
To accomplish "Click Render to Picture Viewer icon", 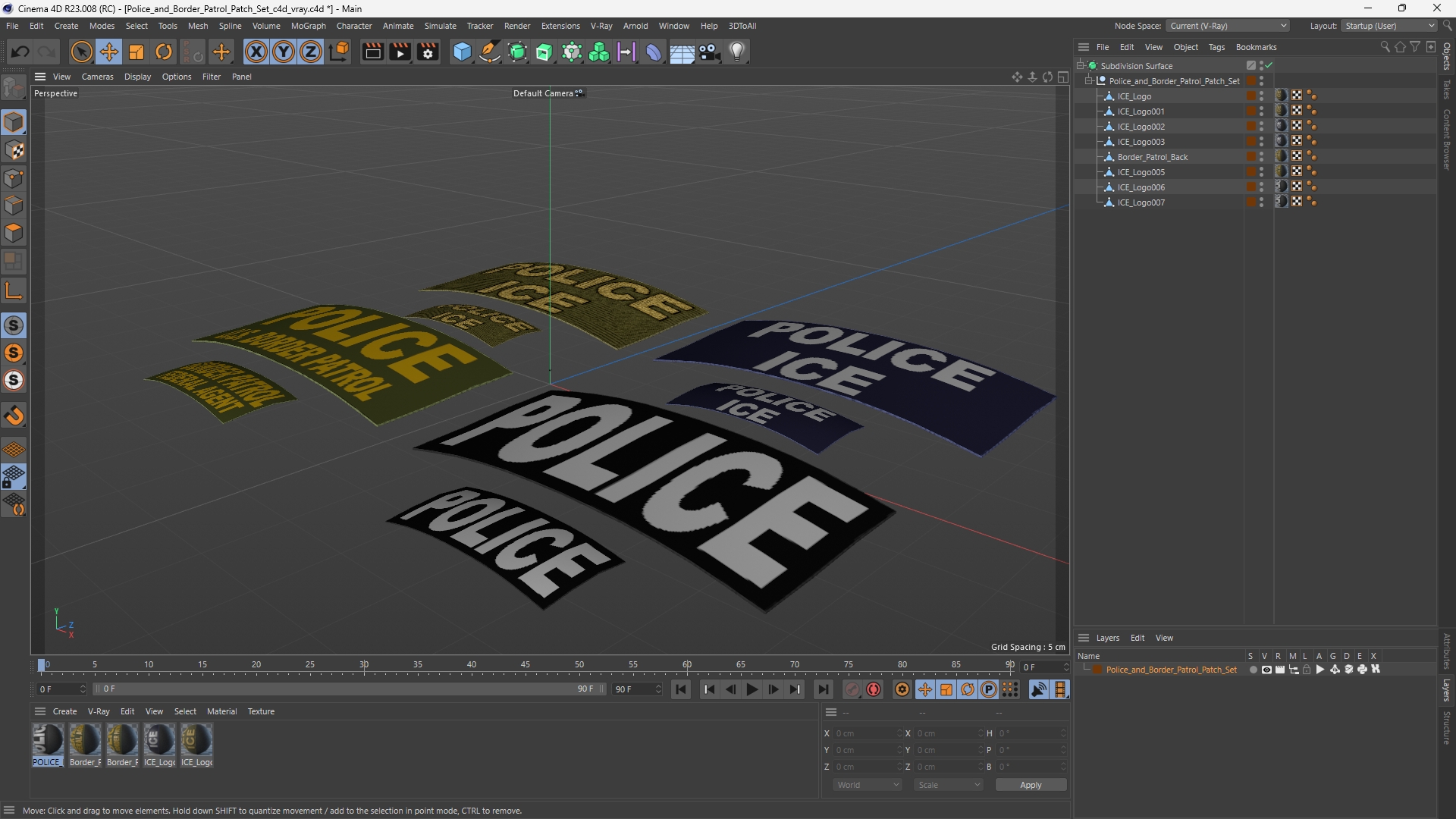I will coord(400,52).
